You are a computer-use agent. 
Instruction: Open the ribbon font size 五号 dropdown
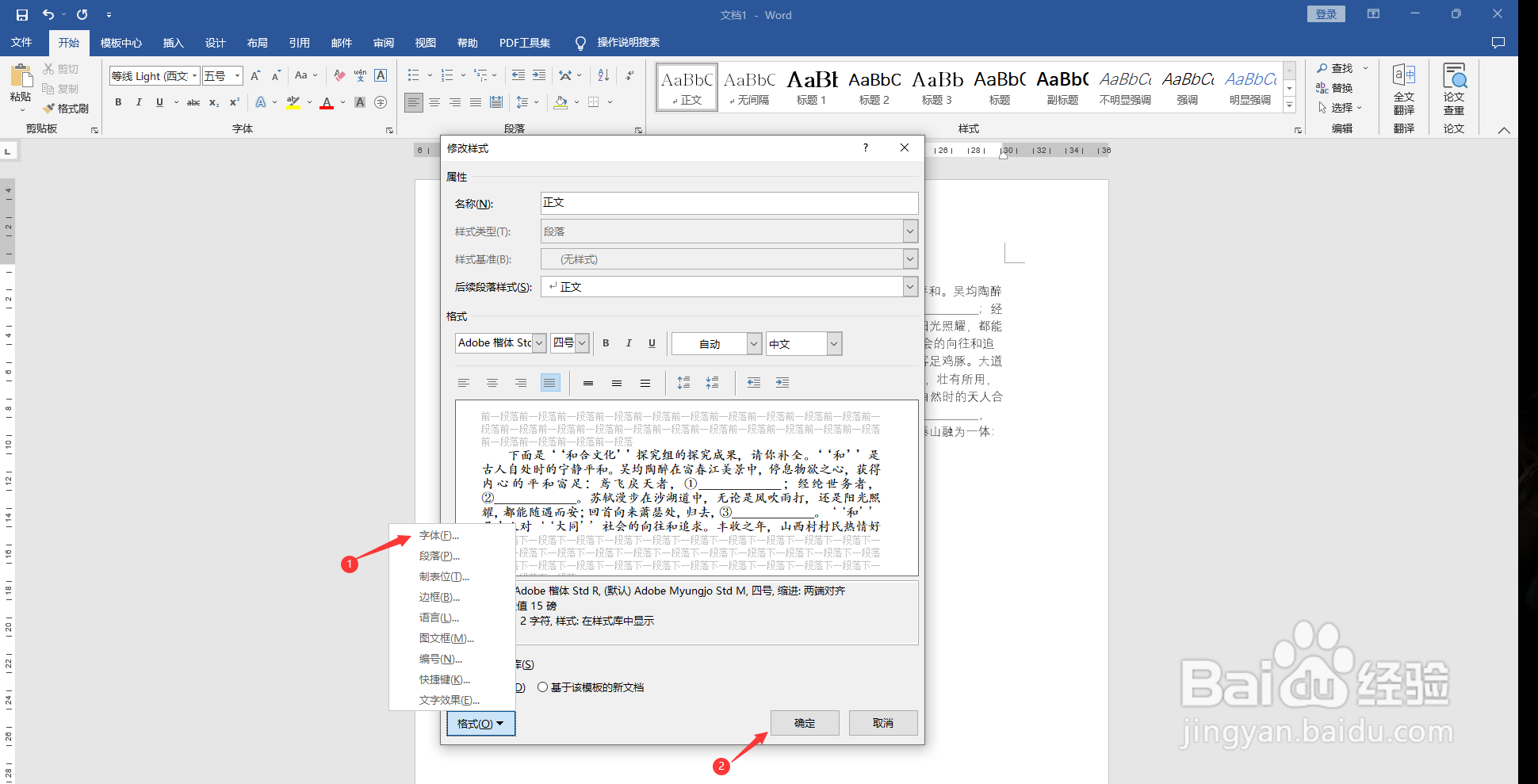(x=236, y=76)
